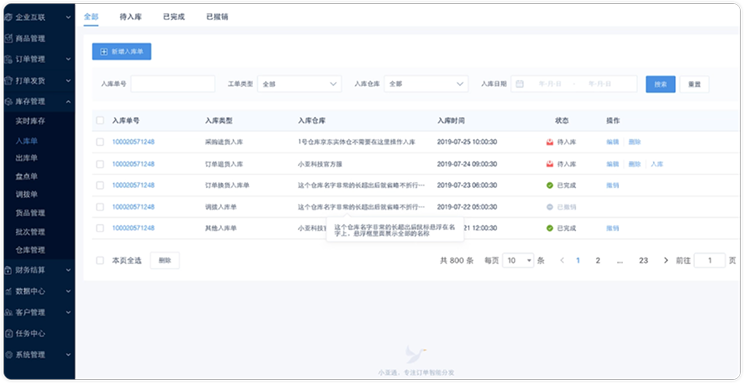Click the 客户管理 sidebar icon

coord(8,312)
